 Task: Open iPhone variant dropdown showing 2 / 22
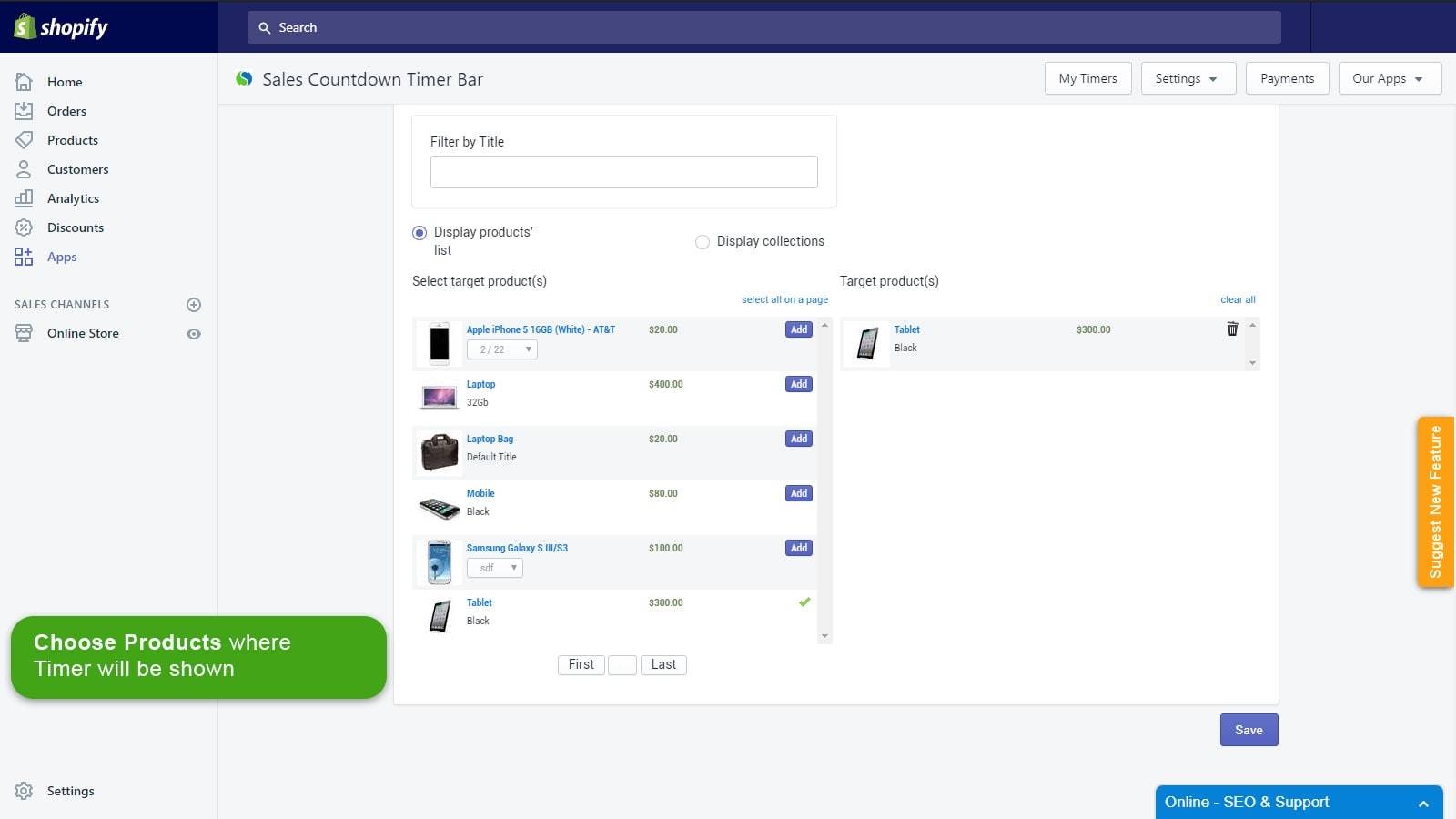click(x=502, y=349)
